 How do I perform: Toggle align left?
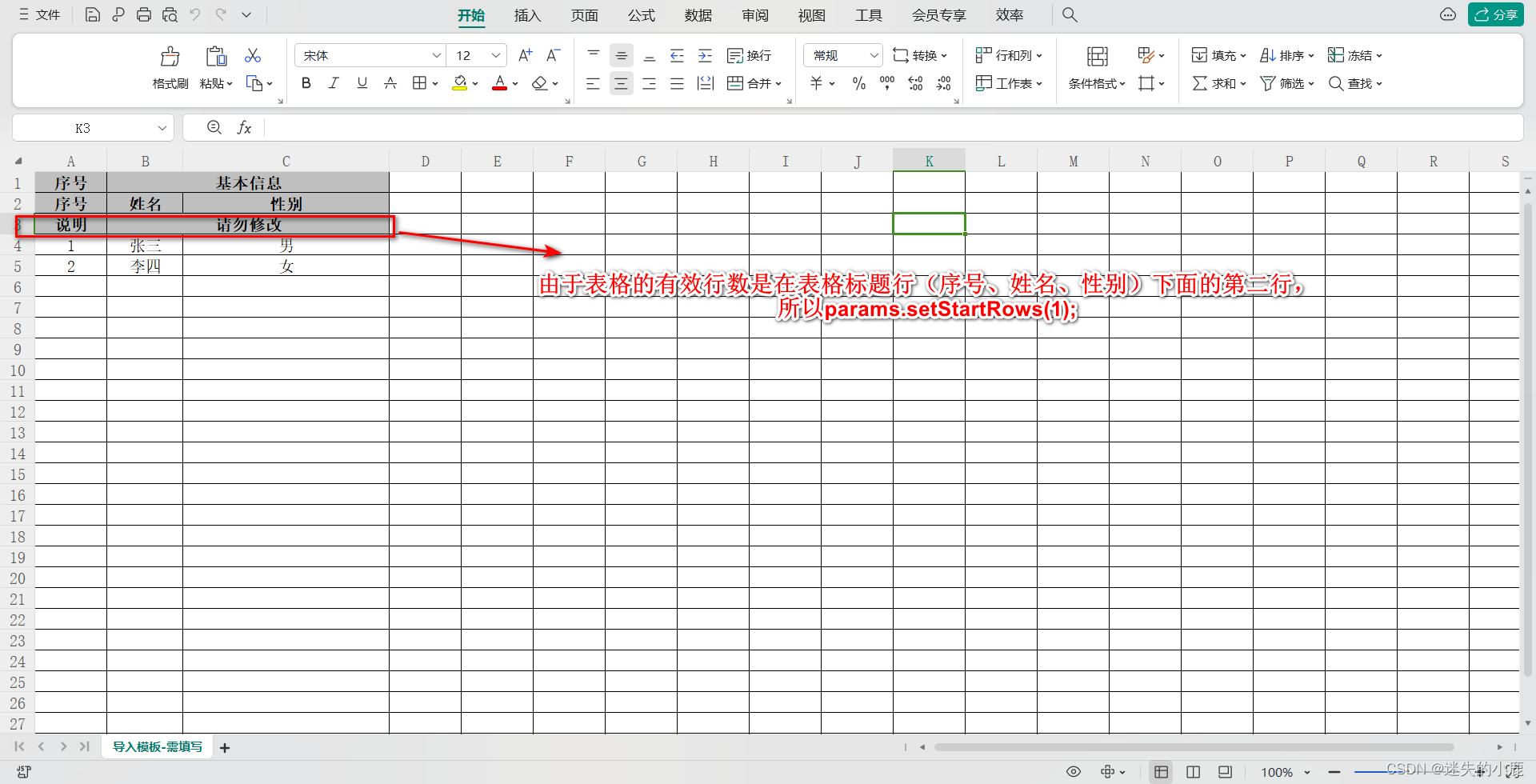(x=593, y=83)
